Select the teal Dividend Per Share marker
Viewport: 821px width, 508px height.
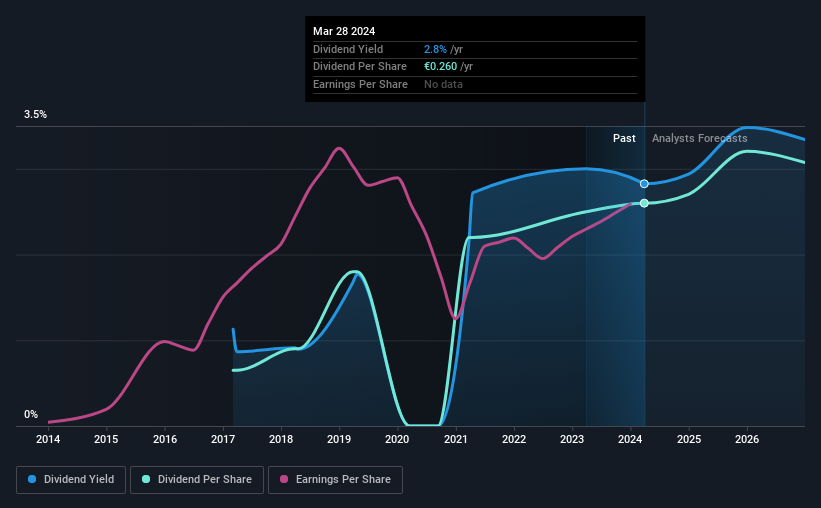click(x=644, y=203)
